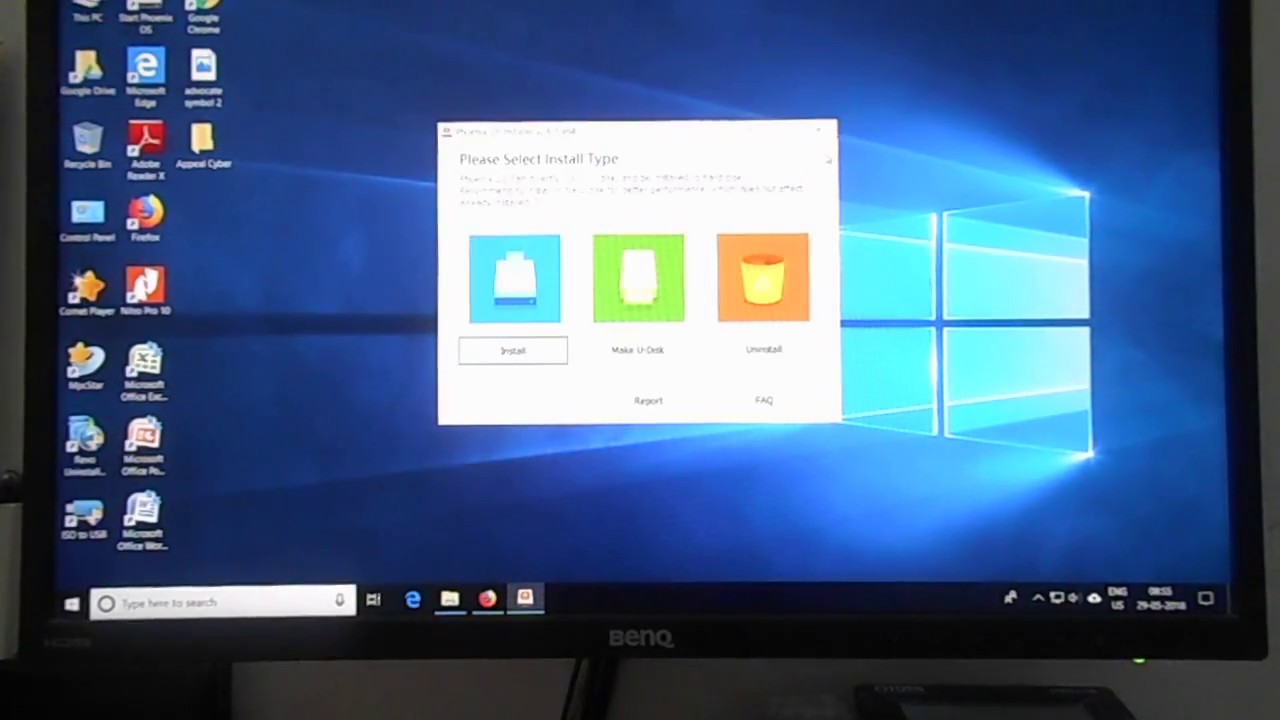Viewport: 1280px width, 720px height.
Task: Open the People icon in the taskbar
Action: point(1010,598)
